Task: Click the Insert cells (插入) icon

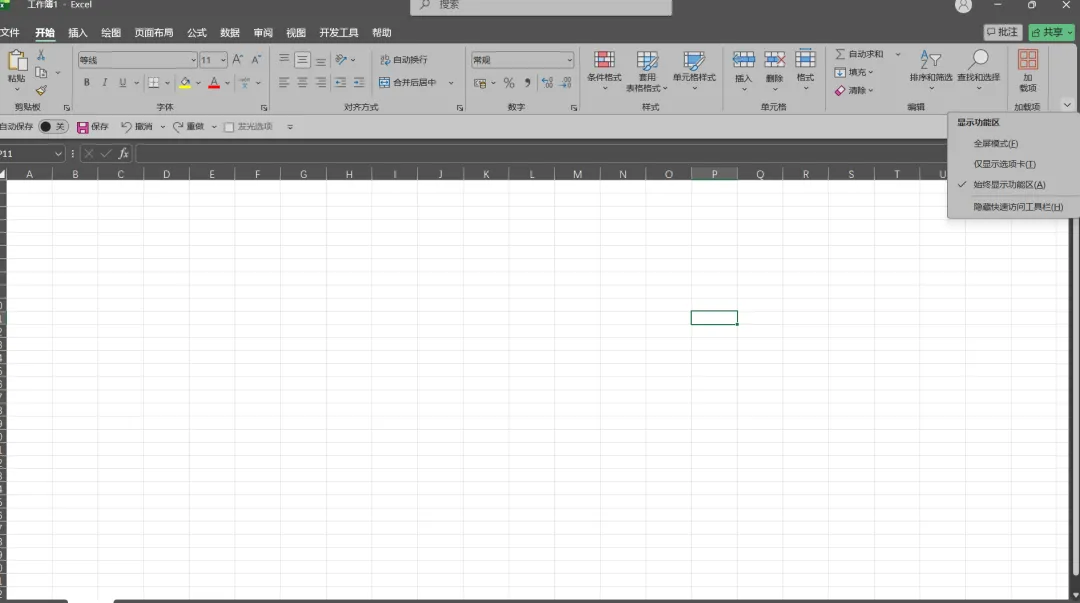Action: point(743,59)
